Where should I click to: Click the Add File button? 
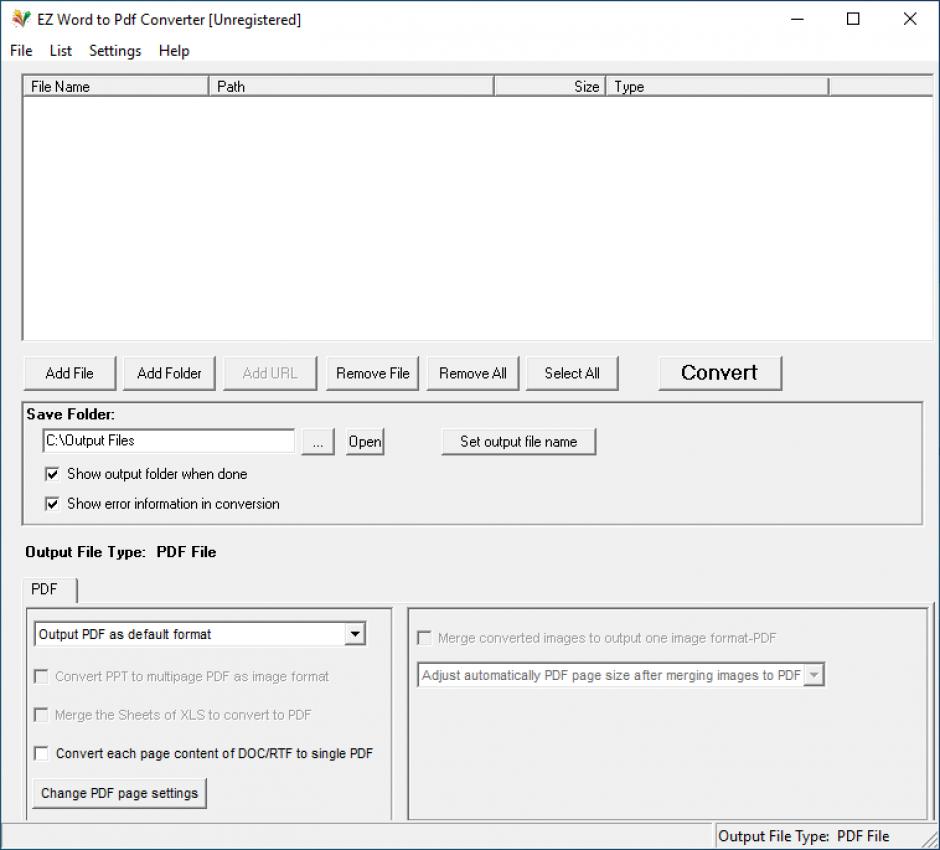pos(70,373)
